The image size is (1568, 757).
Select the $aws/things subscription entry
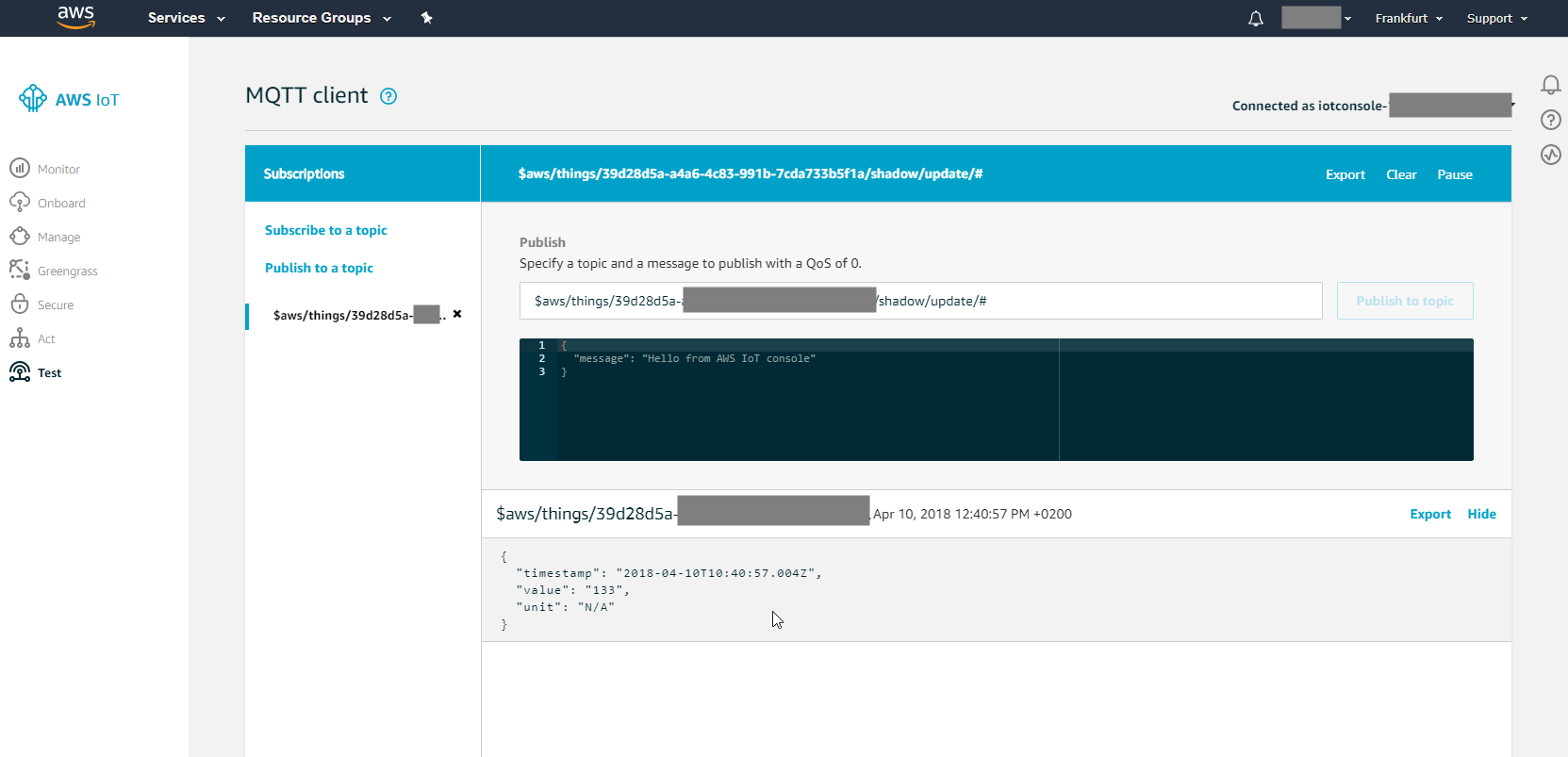click(x=358, y=315)
